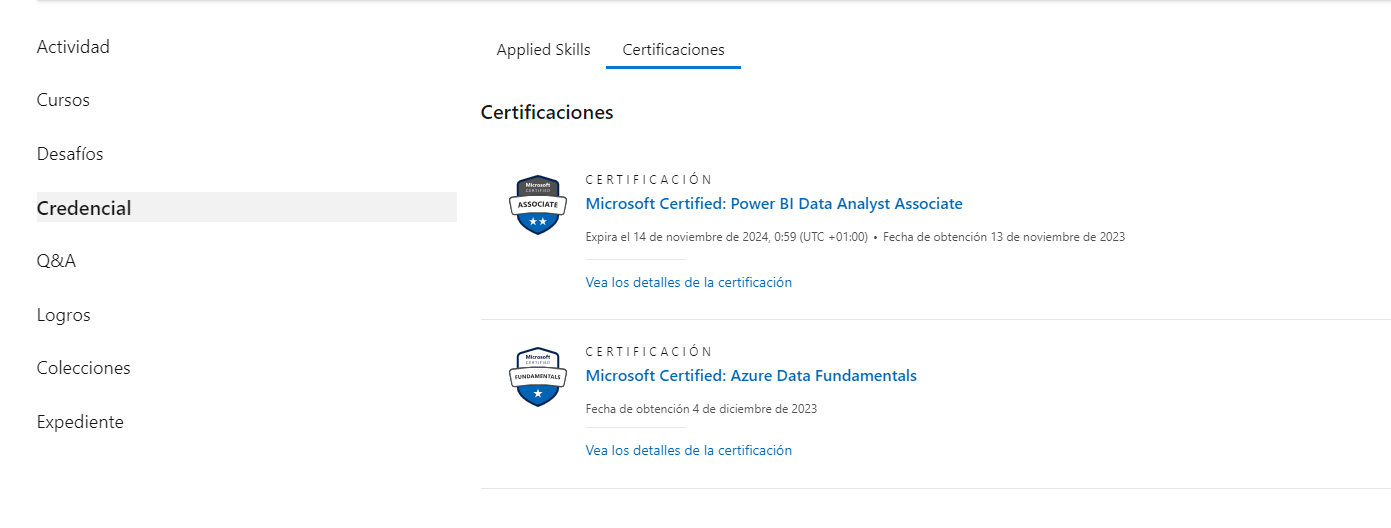Click CERTIFICACIÓN label above Power BI title
The image size is (1391, 528).
649,180
